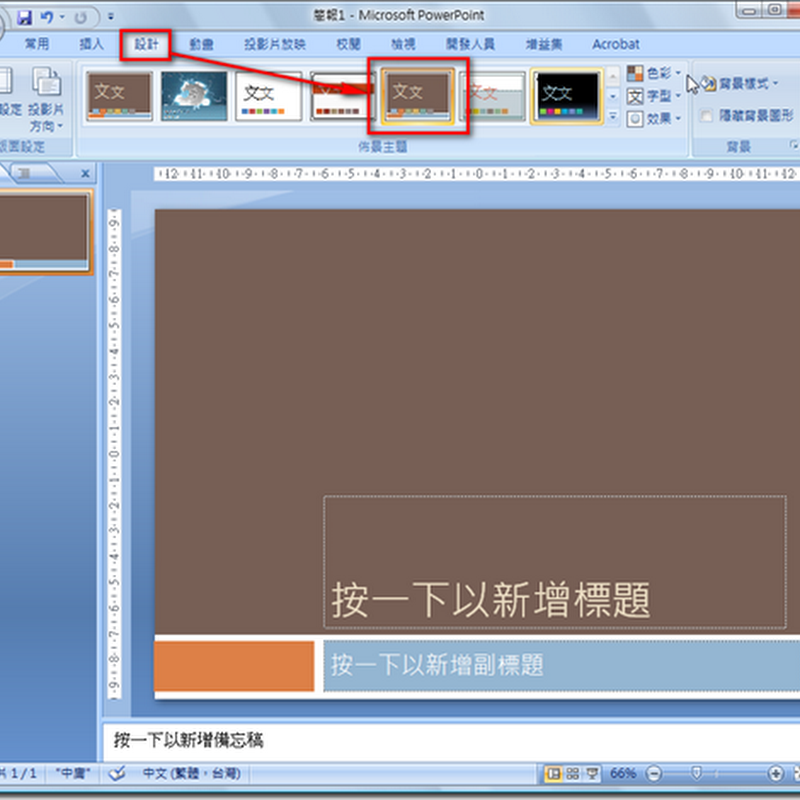Open the 色彩 theme colors dropdown
The height and width of the screenshot is (800, 800).
tap(651, 73)
